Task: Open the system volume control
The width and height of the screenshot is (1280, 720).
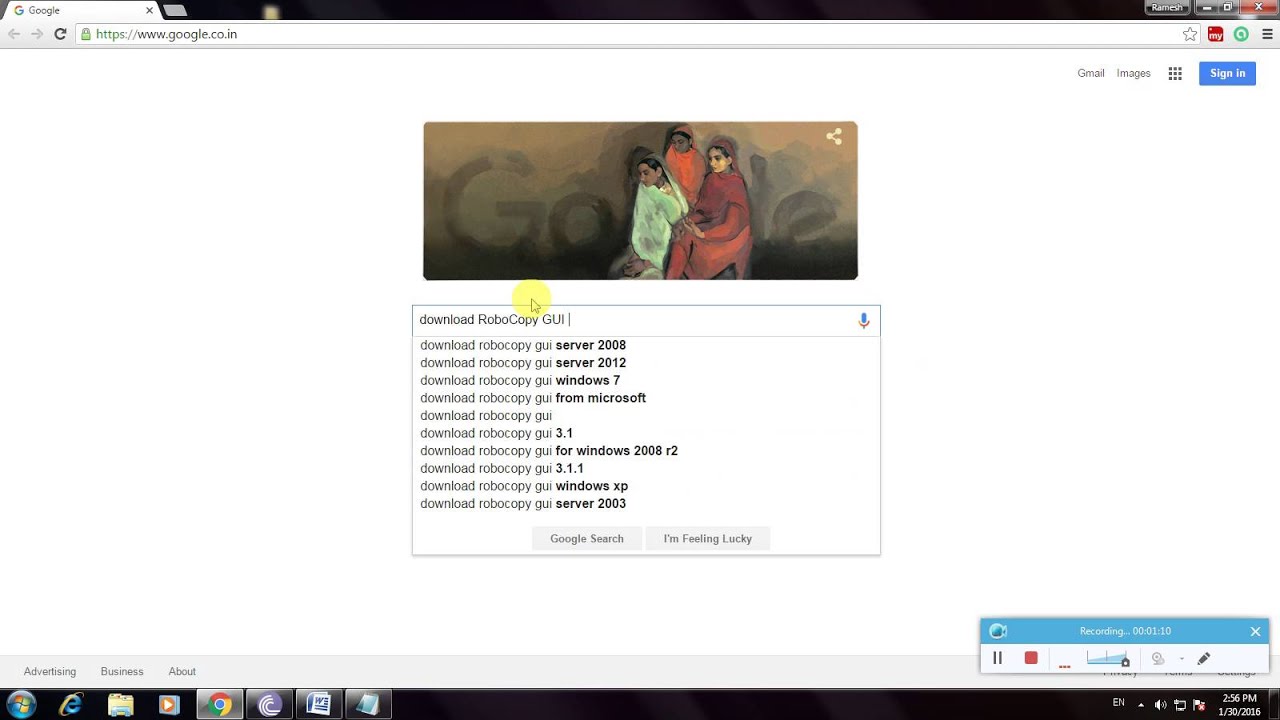Action: click(x=1160, y=705)
